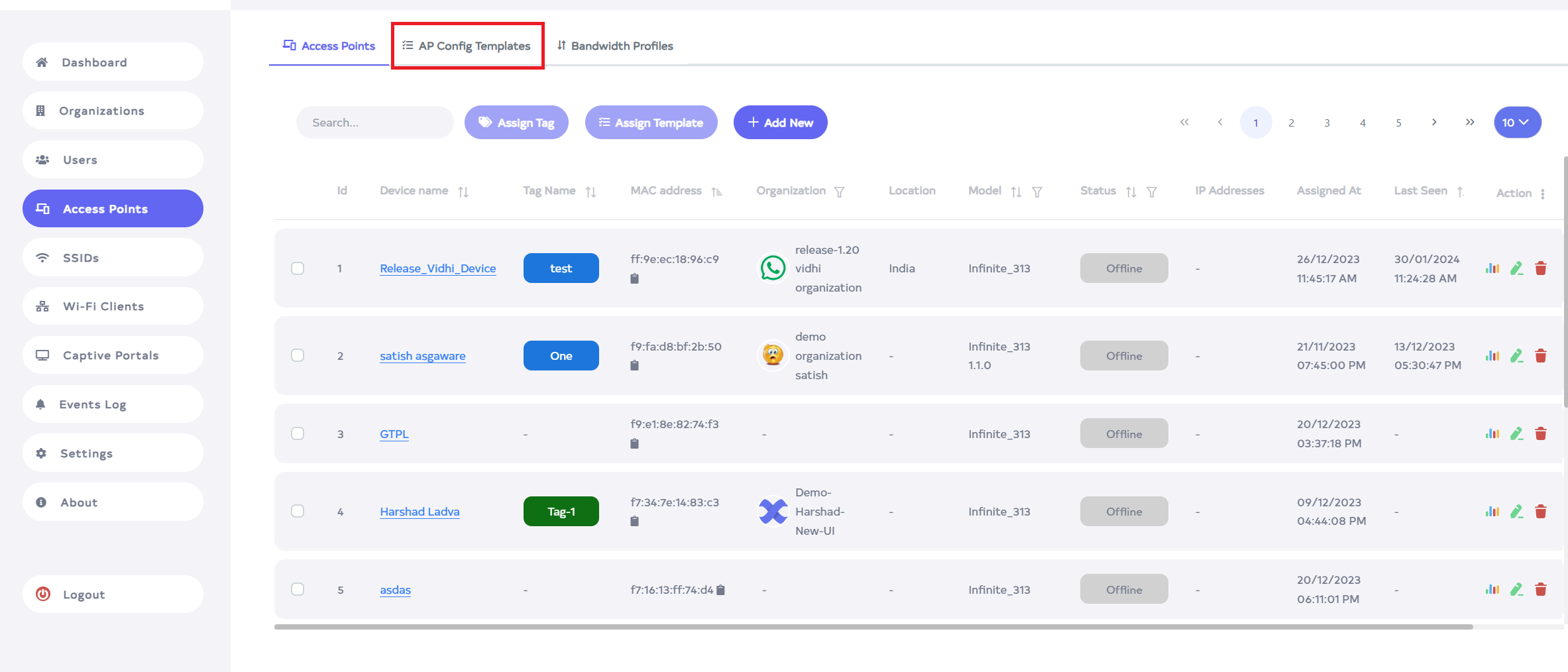1568x672 pixels.
Task: Switch to the AP Config Templates tab
Action: pos(467,46)
